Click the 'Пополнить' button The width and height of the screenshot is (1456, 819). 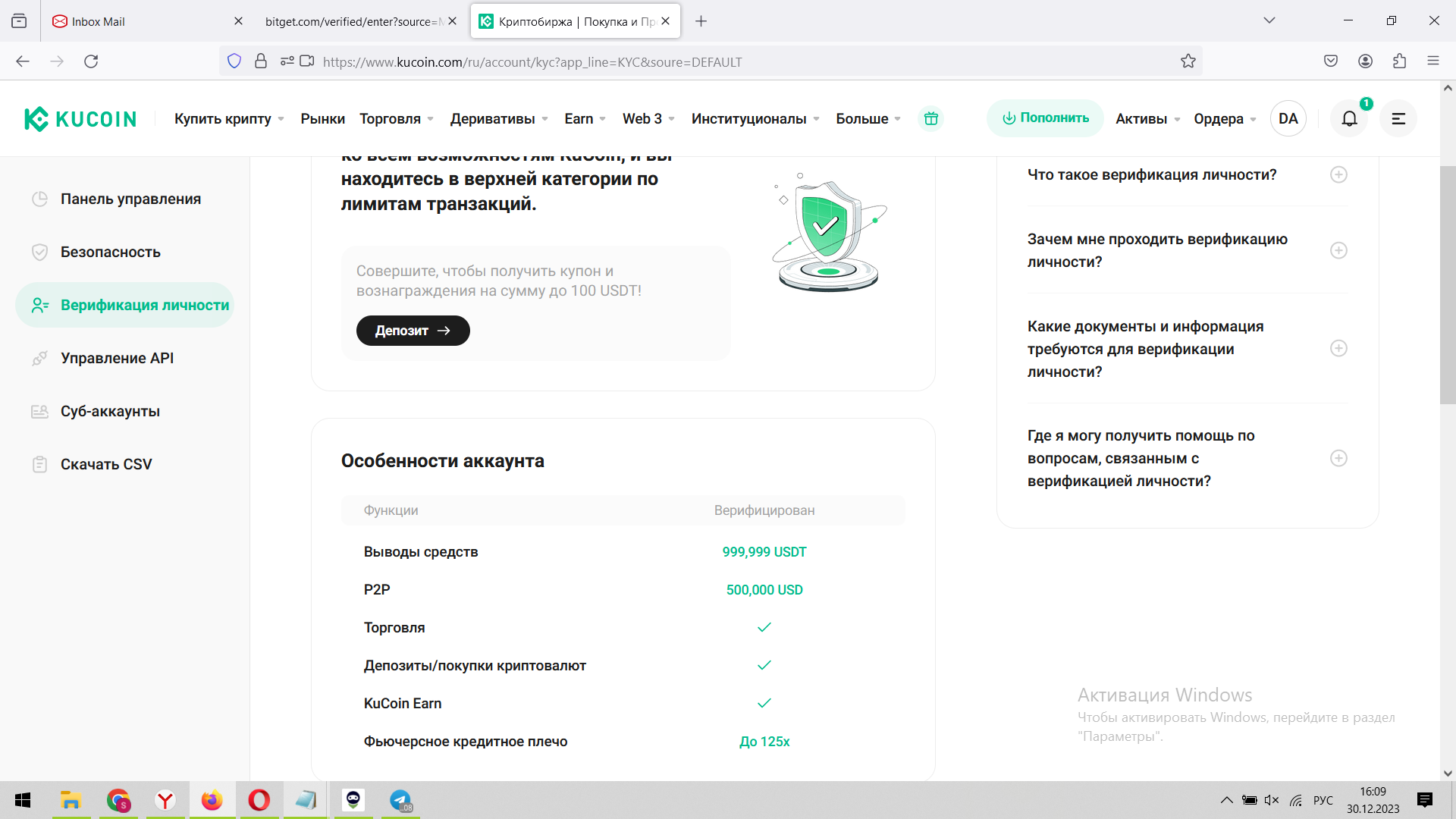[1045, 118]
